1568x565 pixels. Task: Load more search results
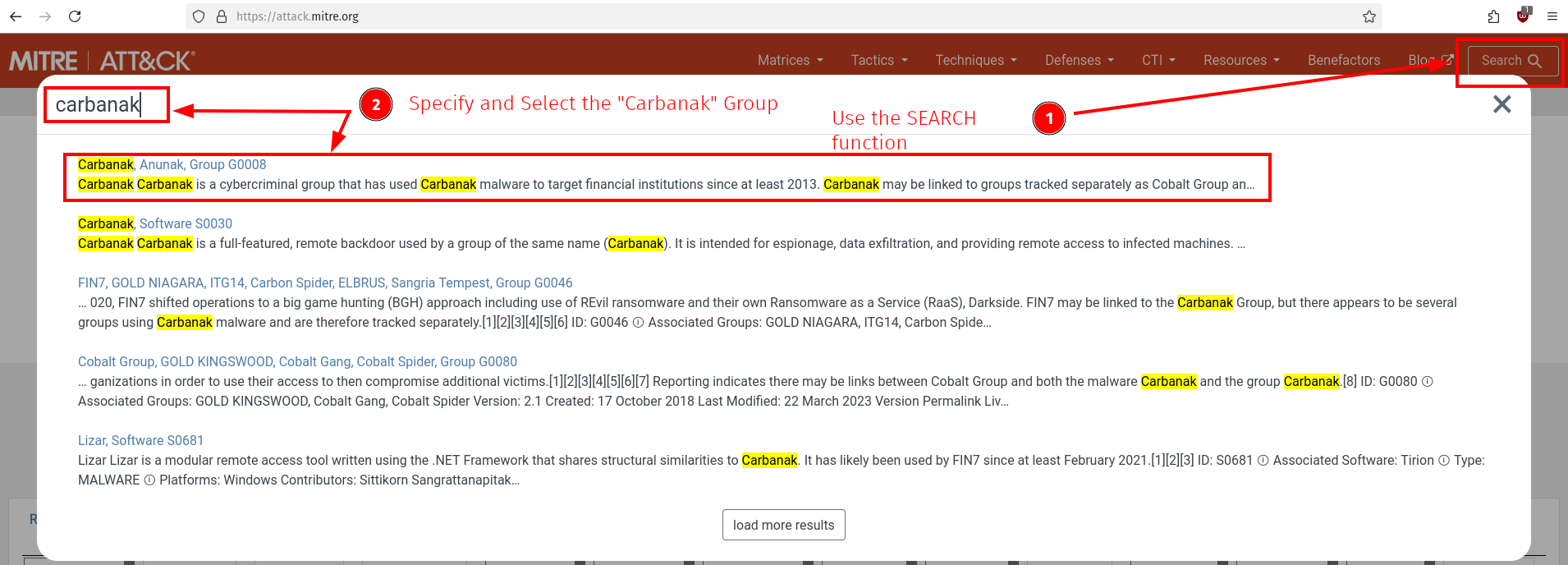[783, 525]
